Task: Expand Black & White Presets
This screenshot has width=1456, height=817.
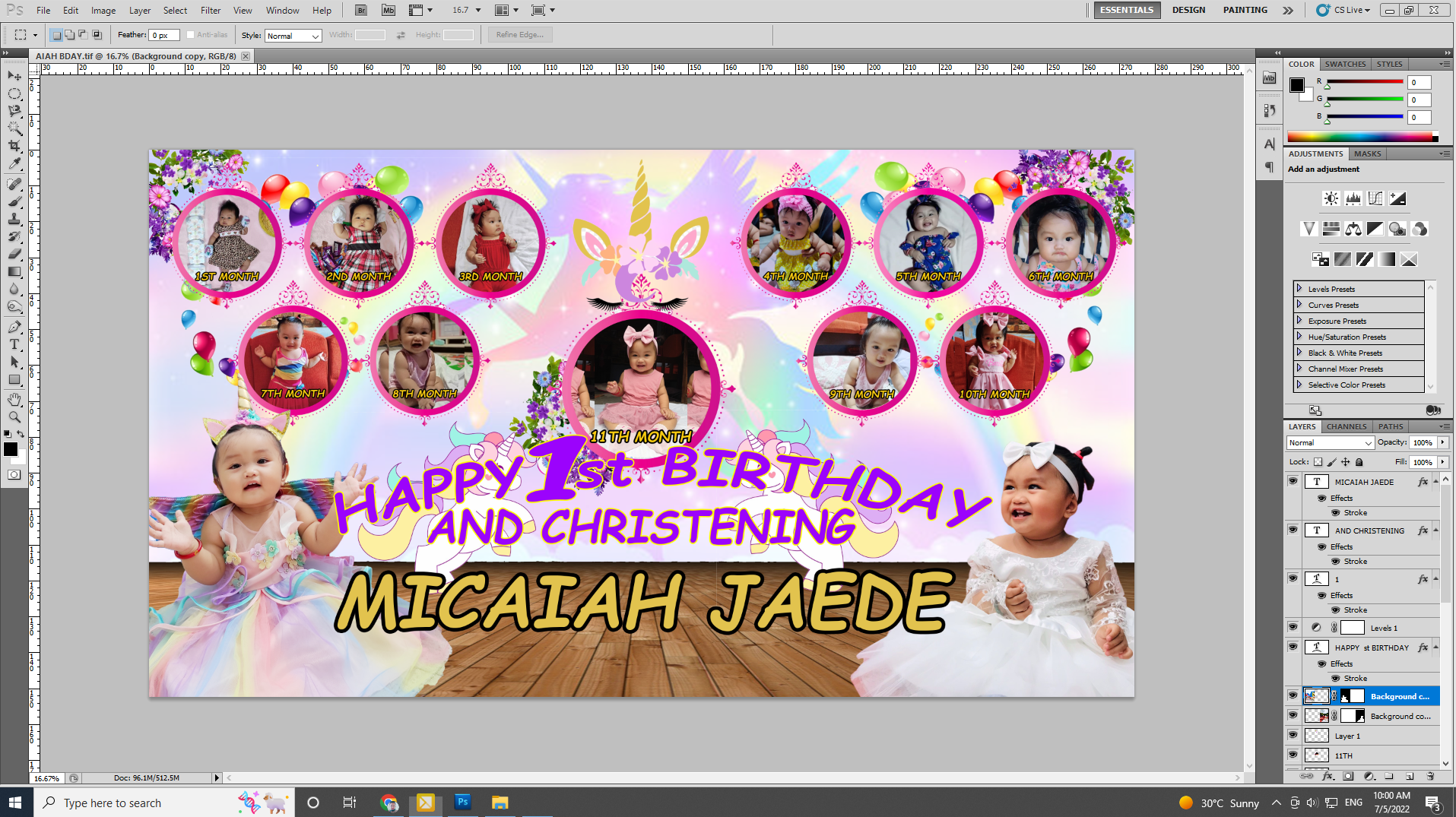Action: (1300, 353)
